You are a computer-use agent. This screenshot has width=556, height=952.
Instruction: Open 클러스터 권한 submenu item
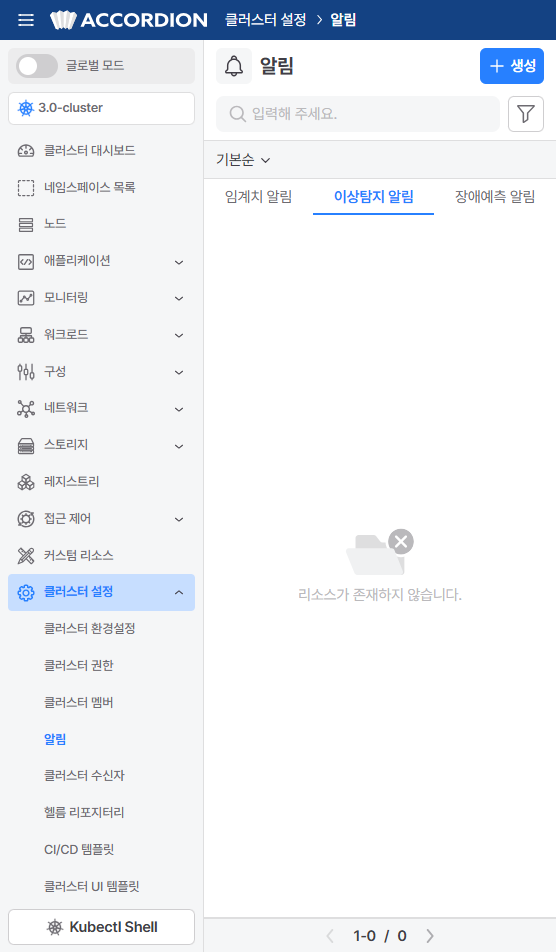coord(78,665)
